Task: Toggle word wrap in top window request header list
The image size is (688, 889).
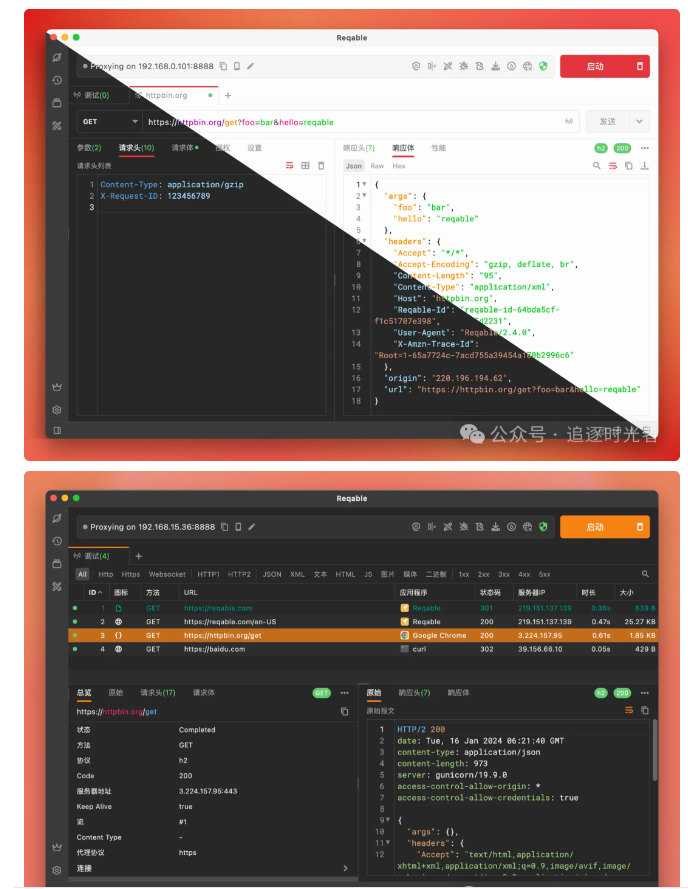Action: 289,166
